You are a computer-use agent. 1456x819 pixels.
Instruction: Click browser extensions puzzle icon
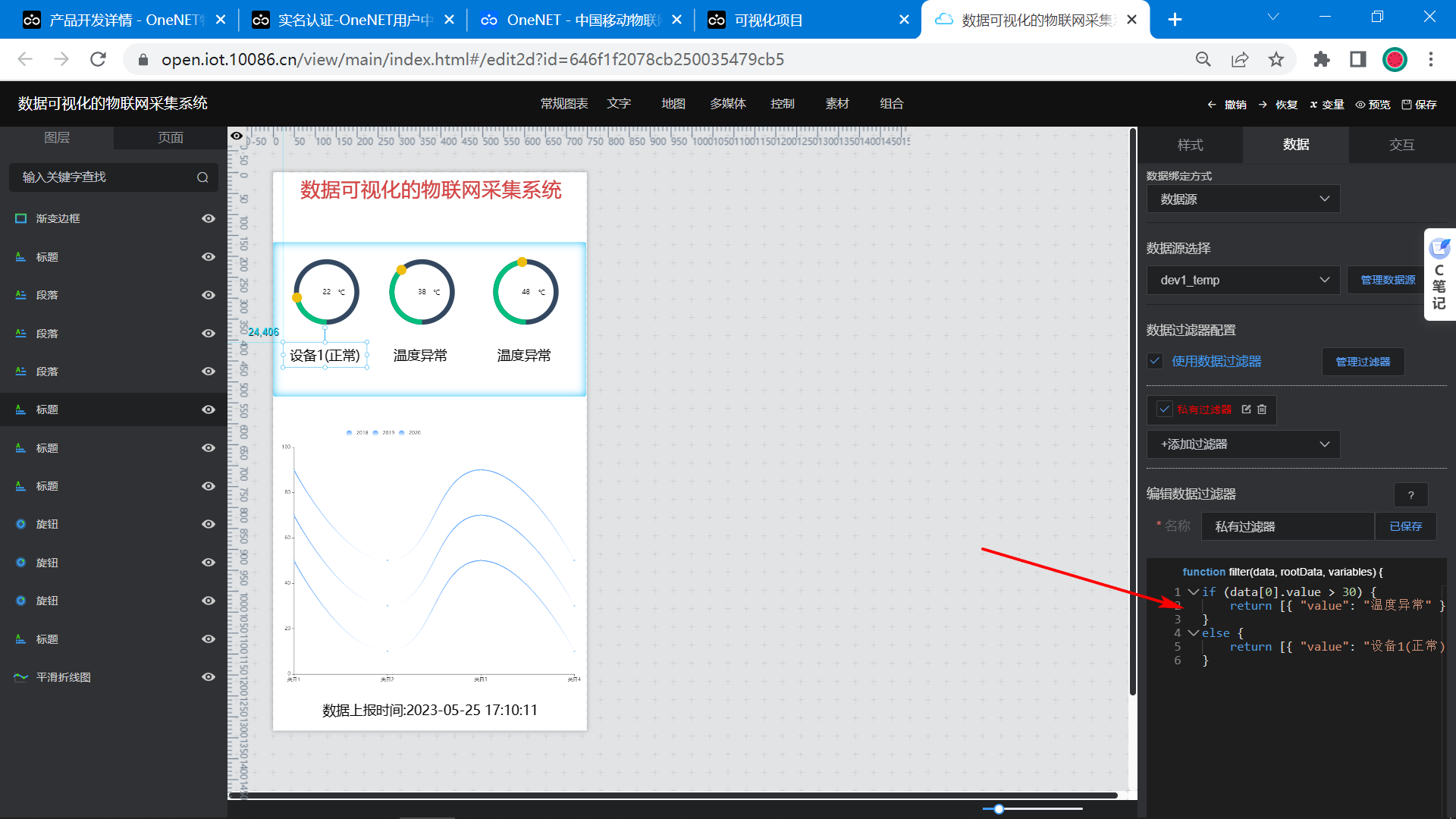[x=1322, y=59]
